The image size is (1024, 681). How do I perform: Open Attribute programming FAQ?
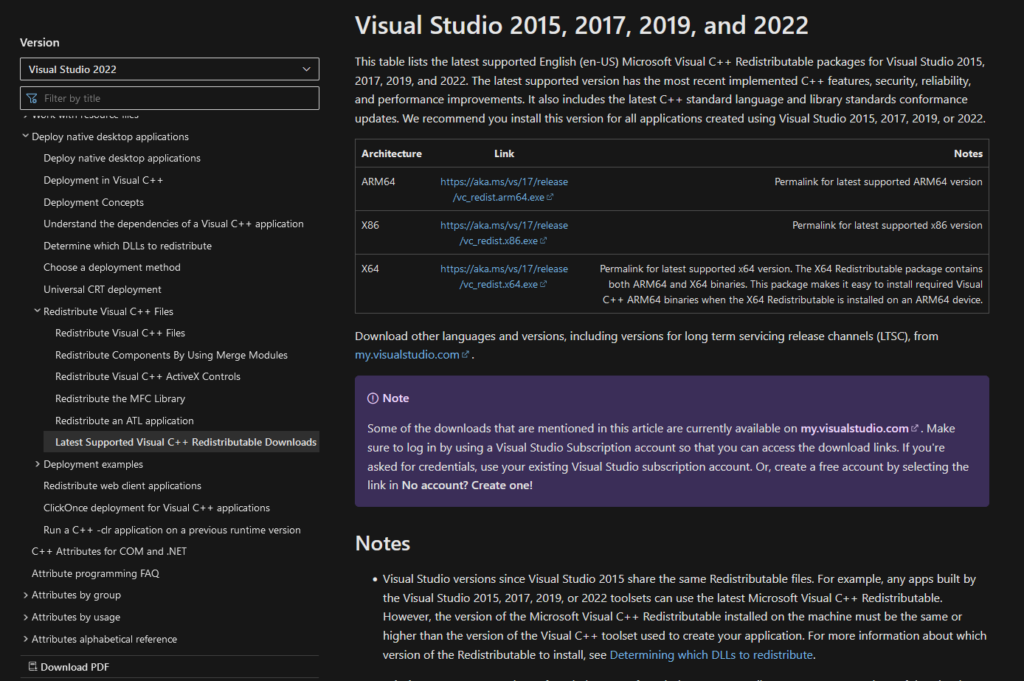click(95, 573)
